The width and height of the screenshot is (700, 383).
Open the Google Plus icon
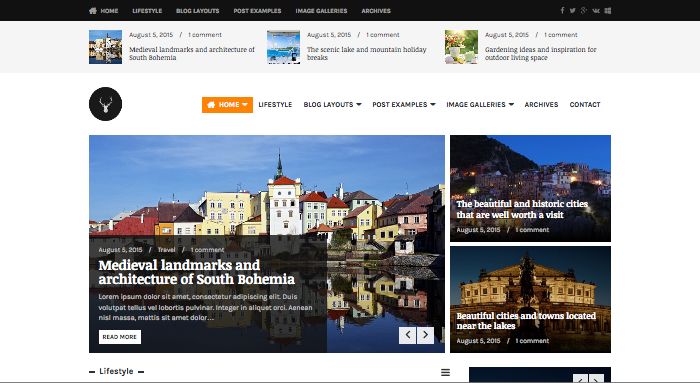[583, 10]
